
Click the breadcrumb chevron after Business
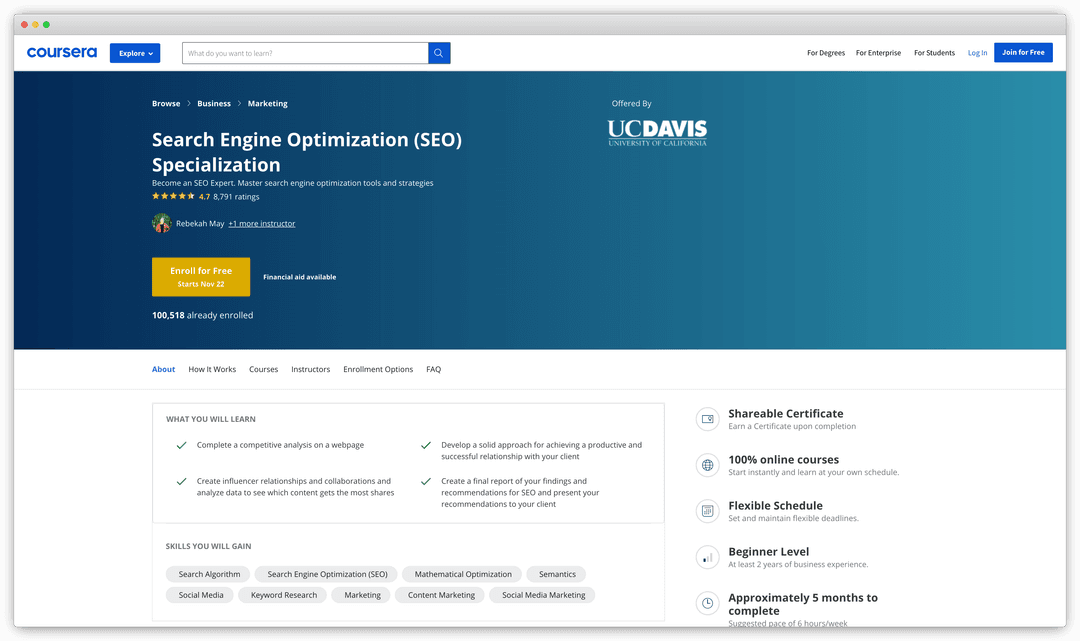[x=239, y=103]
